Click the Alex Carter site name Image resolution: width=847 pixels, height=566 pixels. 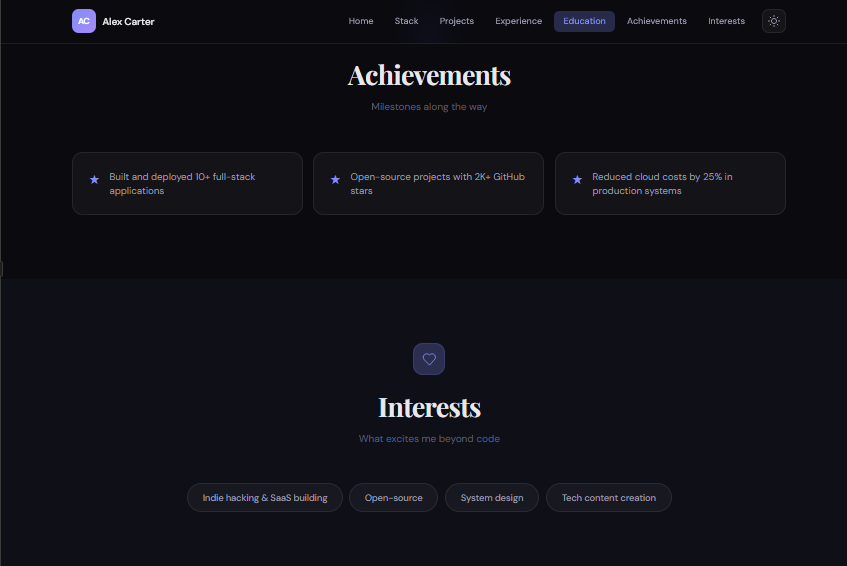coord(128,21)
